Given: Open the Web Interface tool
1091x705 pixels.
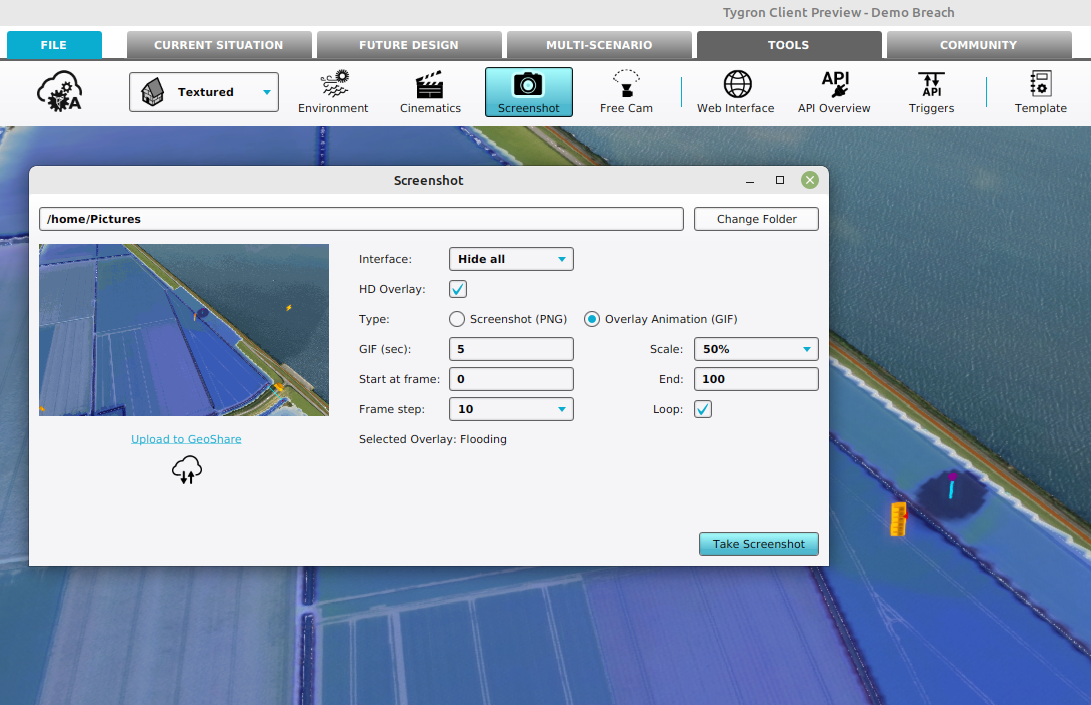Looking at the screenshot, I should tap(735, 92).
